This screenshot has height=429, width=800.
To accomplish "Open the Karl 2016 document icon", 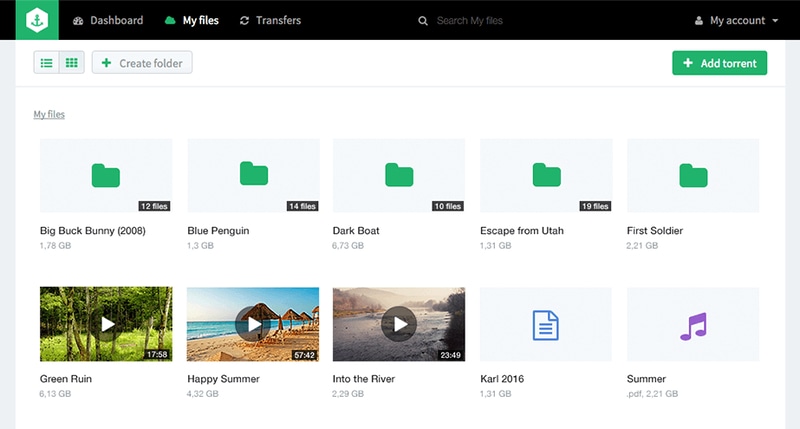I will tap(546, 324).
